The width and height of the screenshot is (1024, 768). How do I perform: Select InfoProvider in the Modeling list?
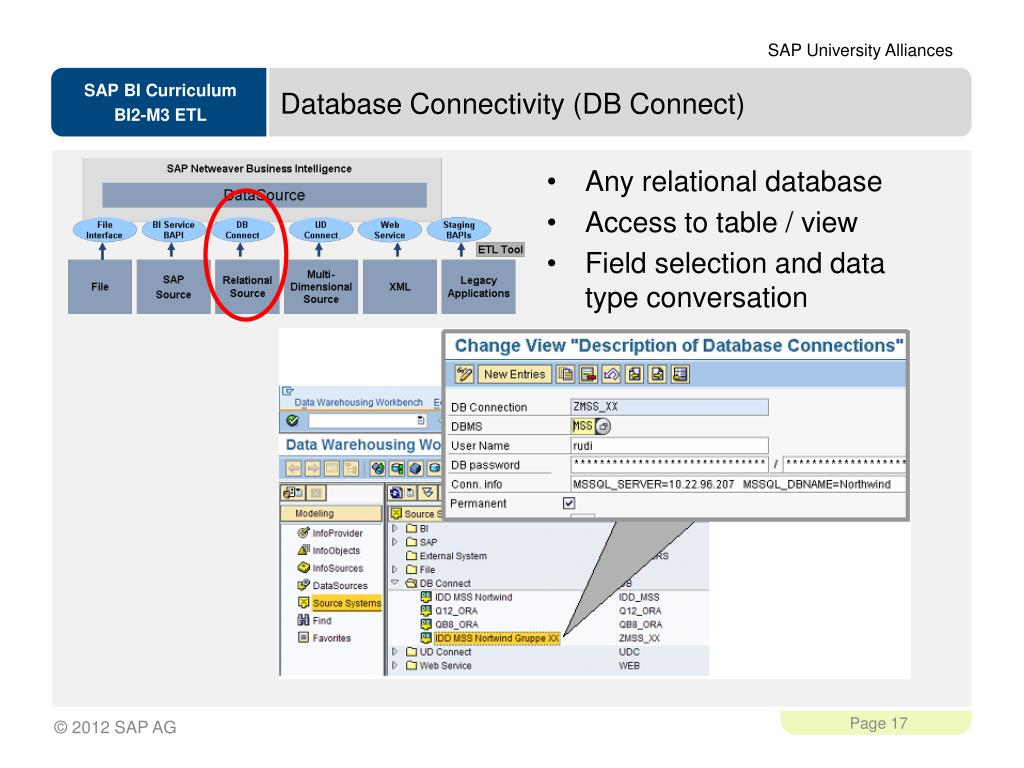[x=337, y=533]
